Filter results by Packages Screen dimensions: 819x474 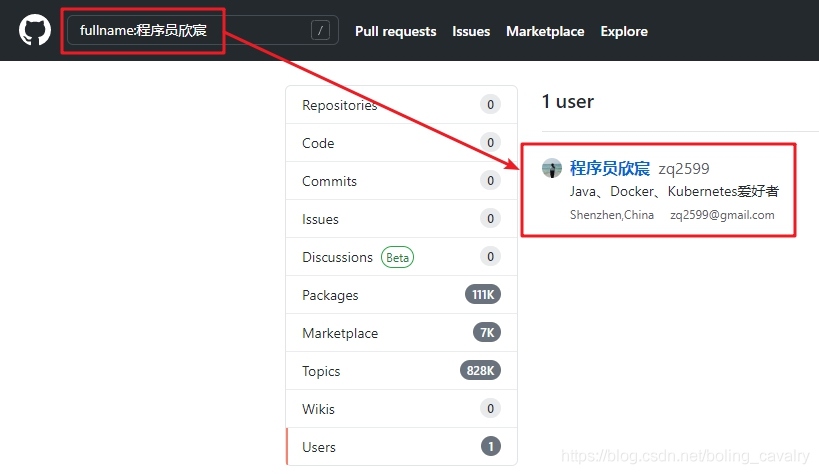coord(401,295)
